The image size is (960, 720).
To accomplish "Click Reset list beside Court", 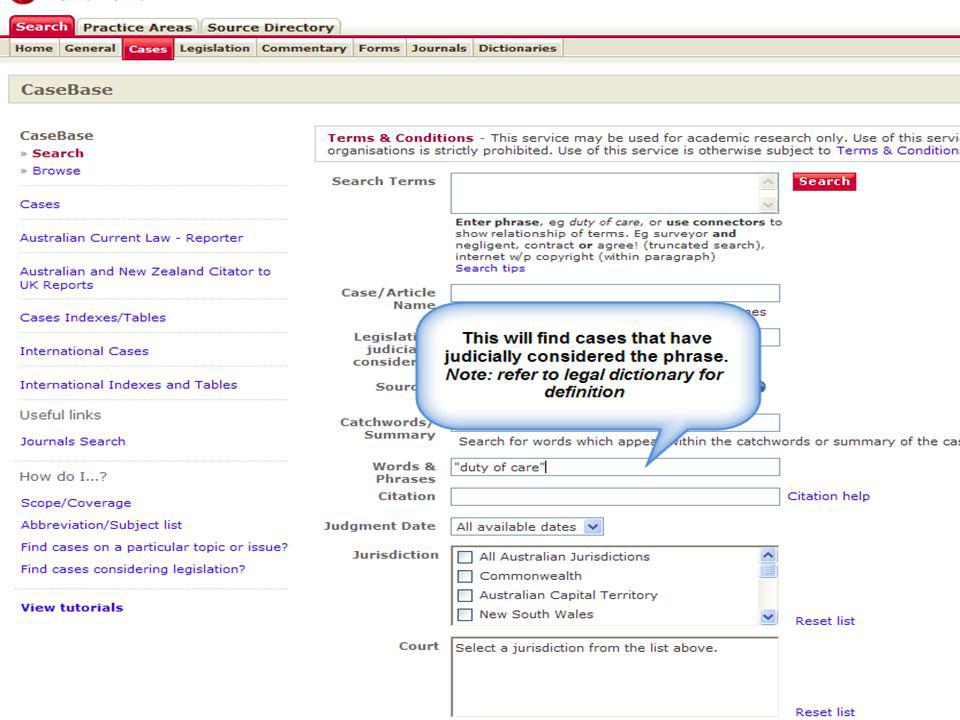I will tap(825, 712).
